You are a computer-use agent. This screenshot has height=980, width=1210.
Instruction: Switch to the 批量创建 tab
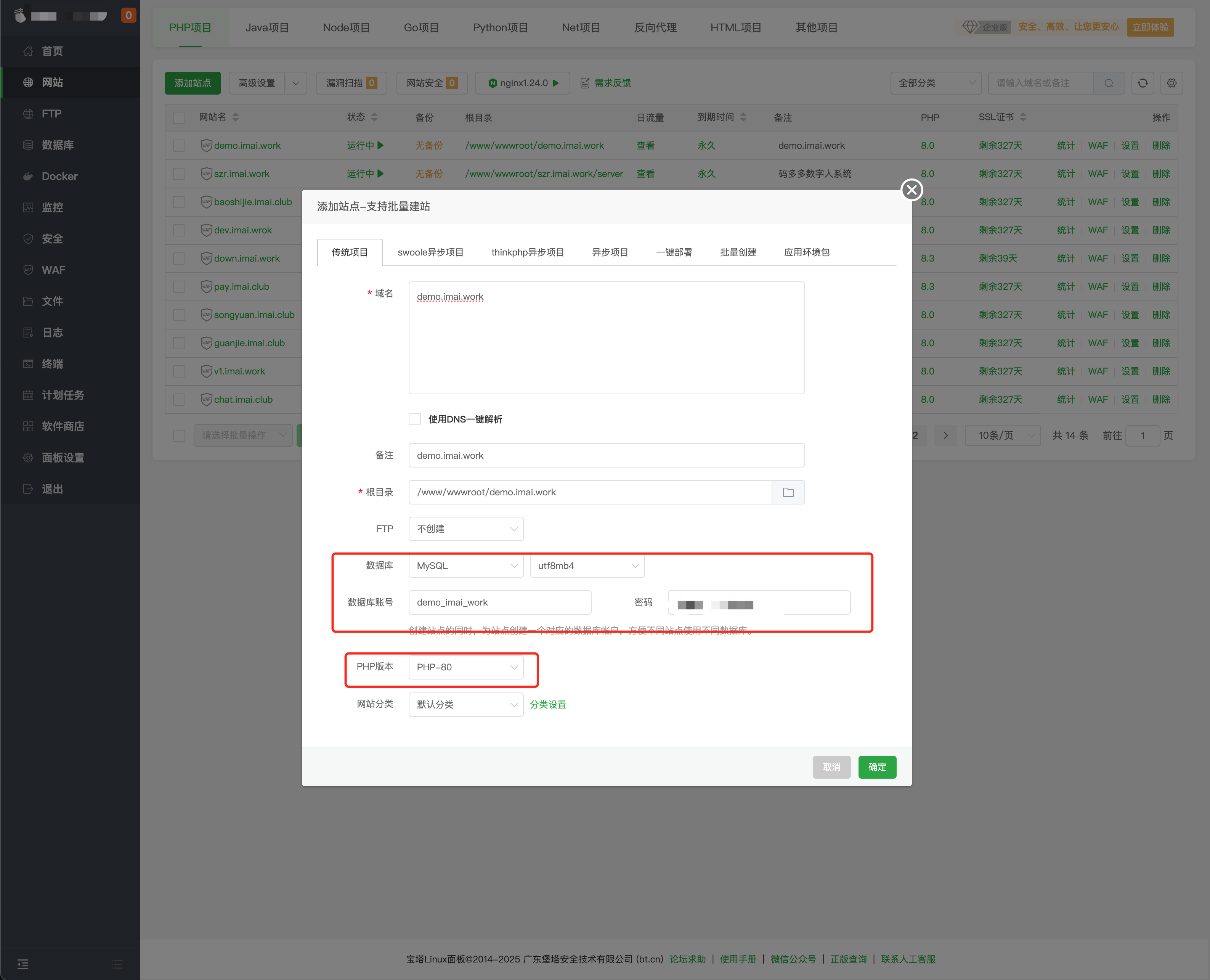(x=738, y=252)
